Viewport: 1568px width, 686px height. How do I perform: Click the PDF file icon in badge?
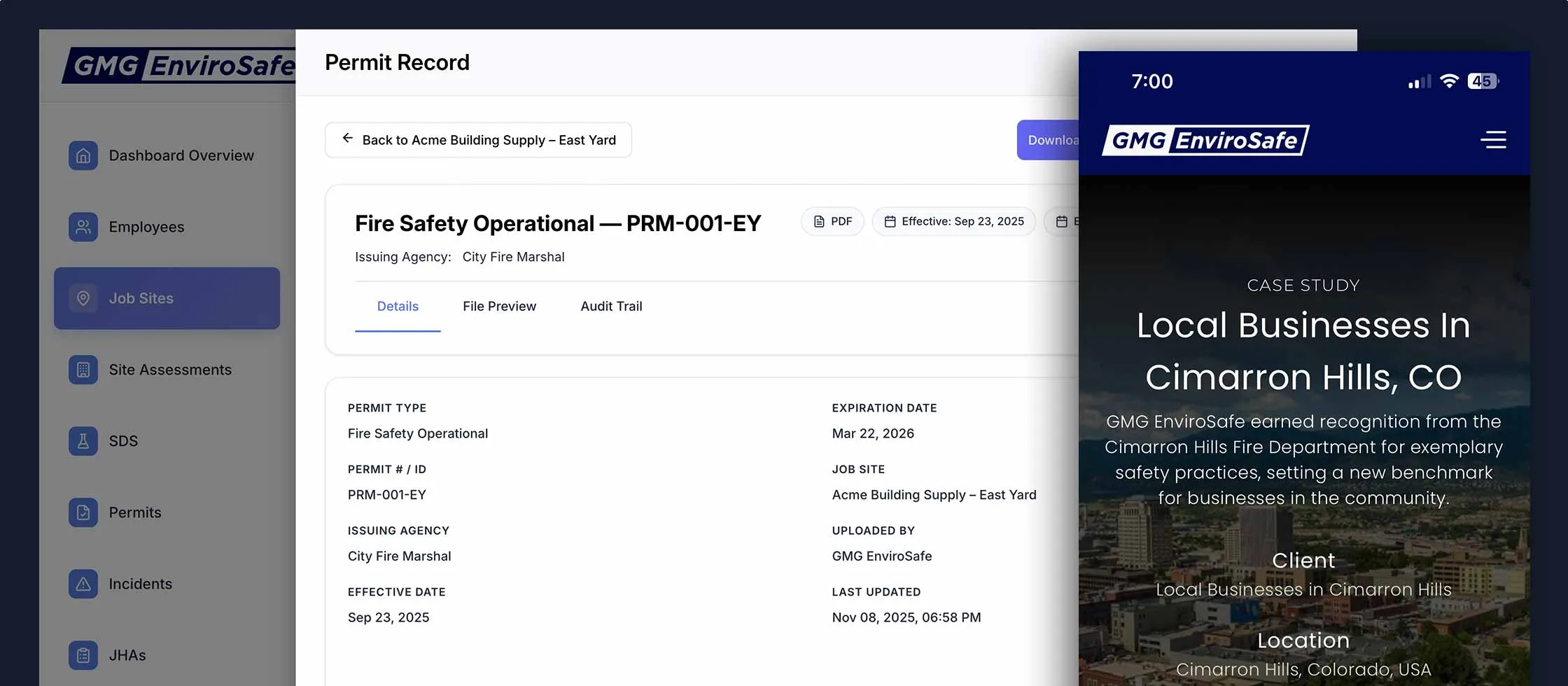click(819, 221)
